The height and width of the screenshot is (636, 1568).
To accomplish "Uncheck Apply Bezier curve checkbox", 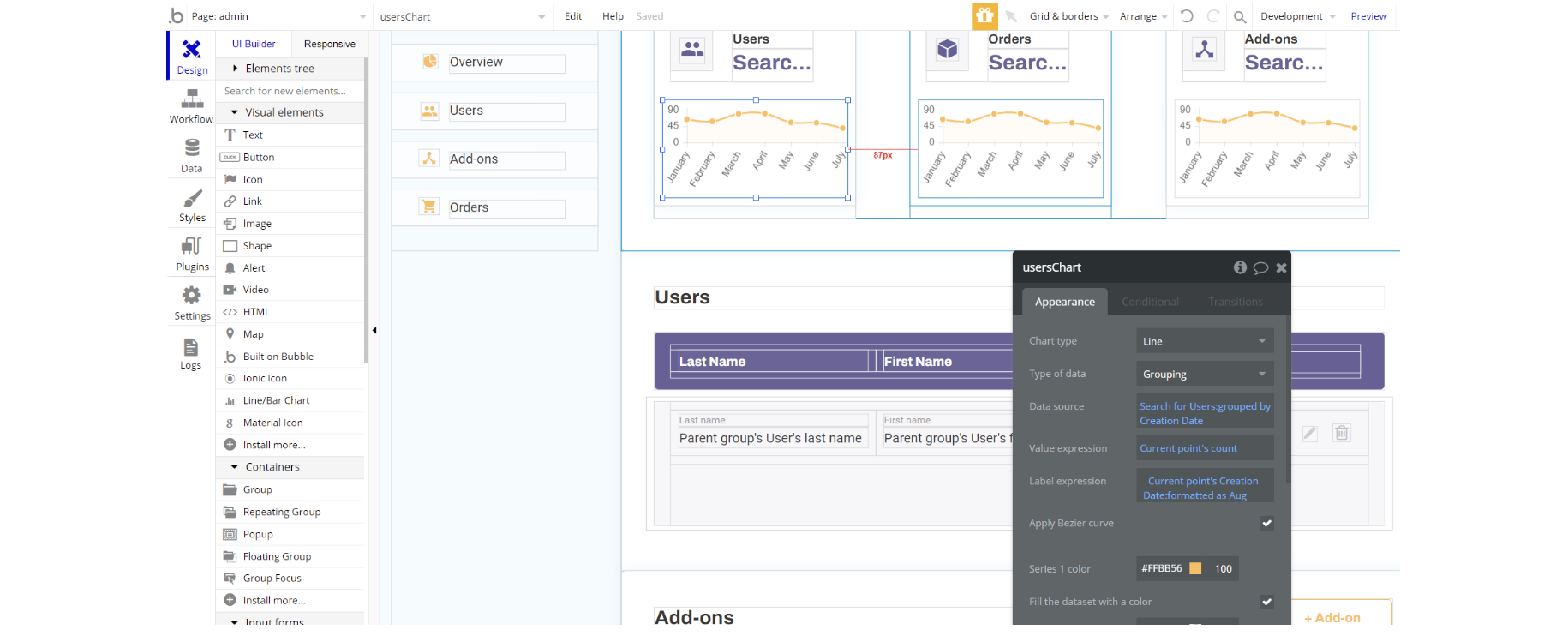I will (x=1266, y=523).
